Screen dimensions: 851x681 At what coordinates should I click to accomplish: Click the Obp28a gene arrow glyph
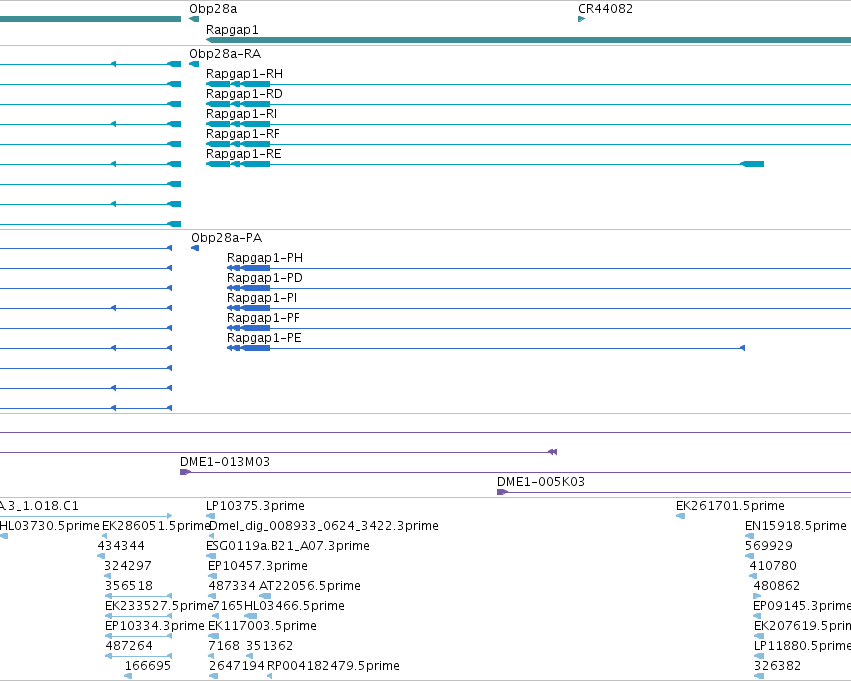[x=194, y=19]
